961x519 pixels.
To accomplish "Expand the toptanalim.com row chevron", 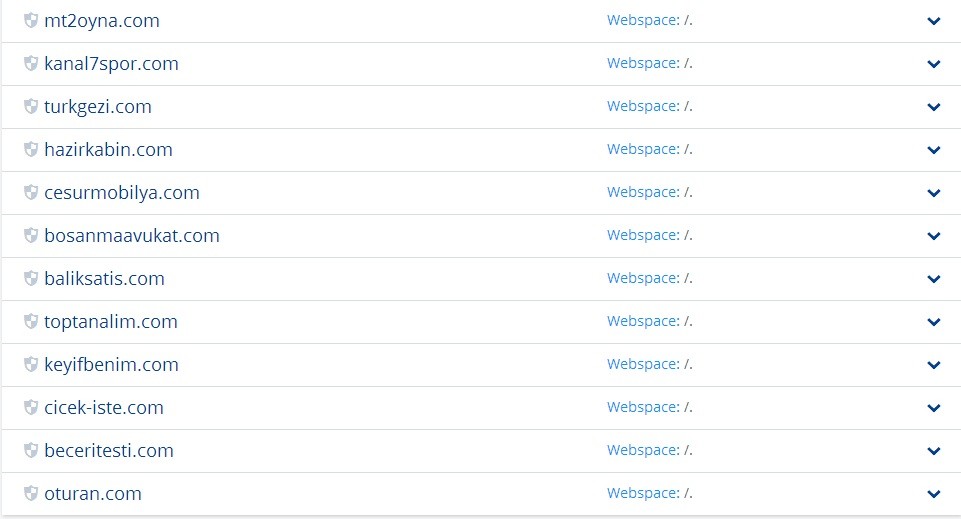I will click(933, 322).
